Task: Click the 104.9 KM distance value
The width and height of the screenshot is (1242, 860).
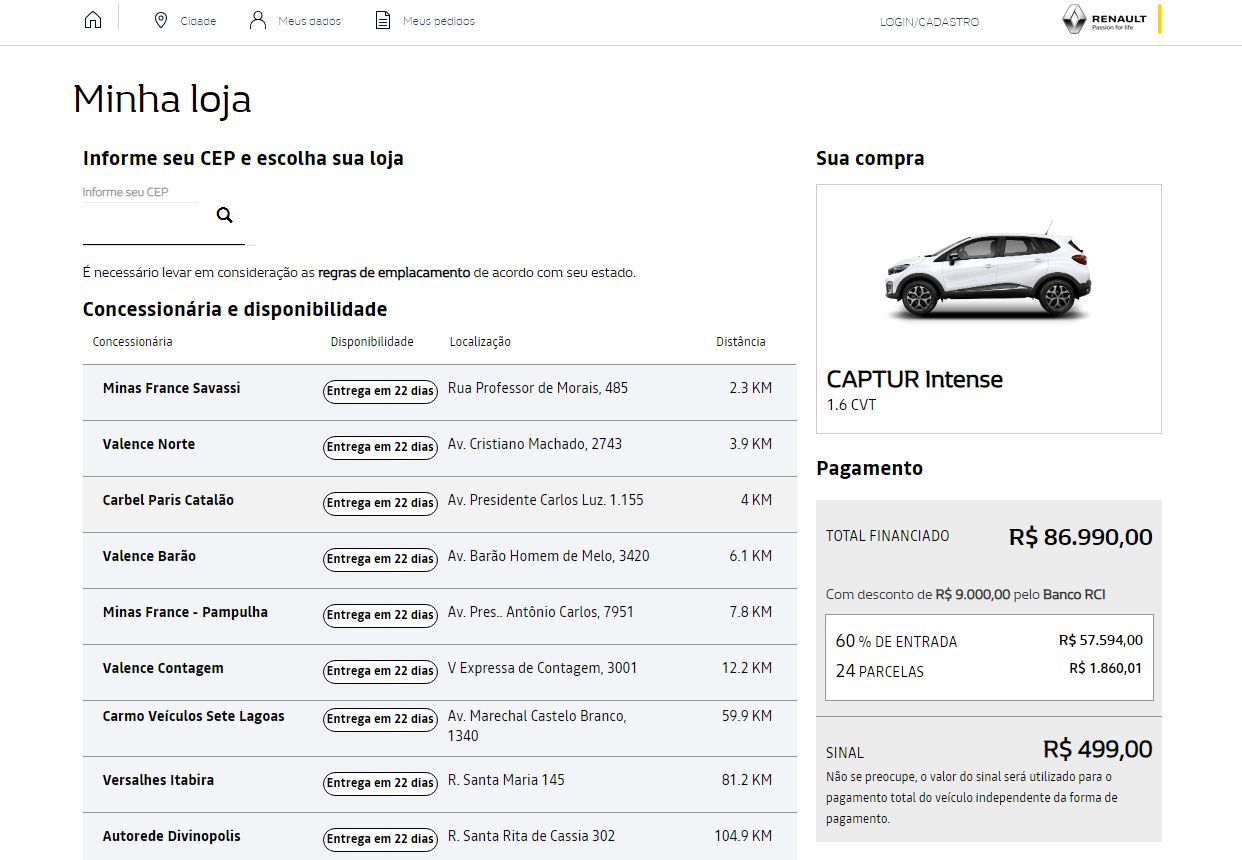Action: [743, 836]
